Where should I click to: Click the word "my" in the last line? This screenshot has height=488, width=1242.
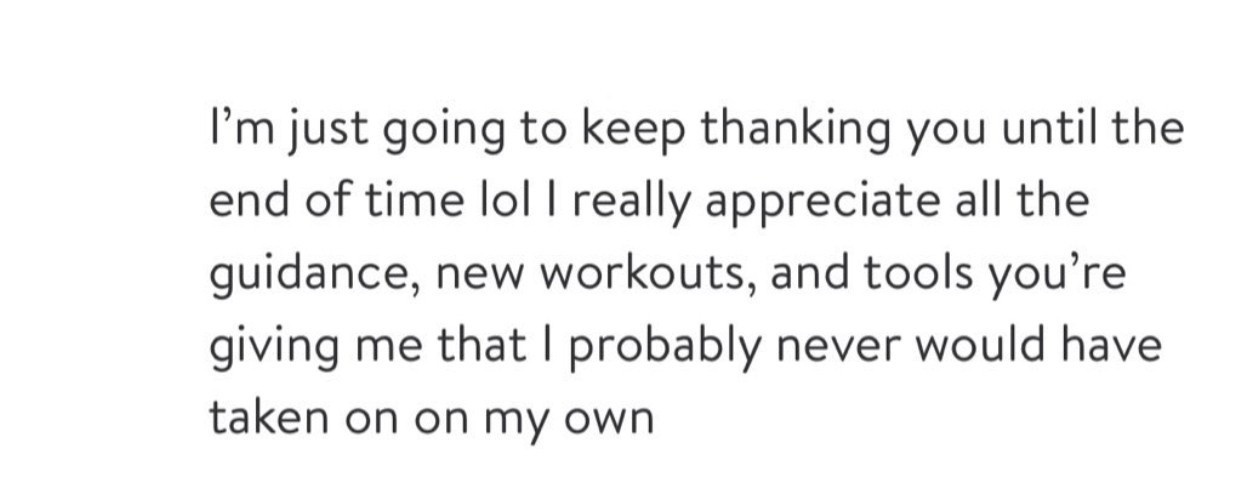527,417
